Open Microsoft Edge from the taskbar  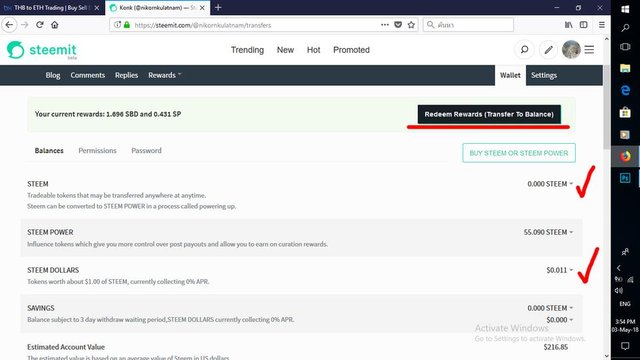tap(625, 90)
